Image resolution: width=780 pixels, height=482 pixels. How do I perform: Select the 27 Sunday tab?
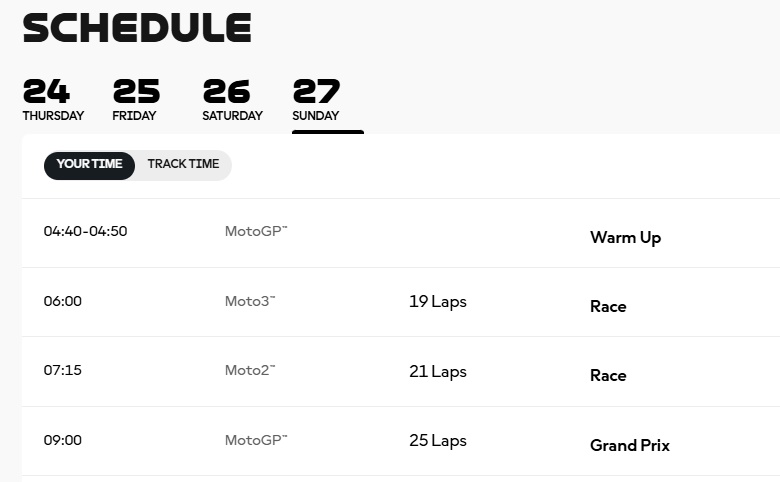[x=317, y=100]
